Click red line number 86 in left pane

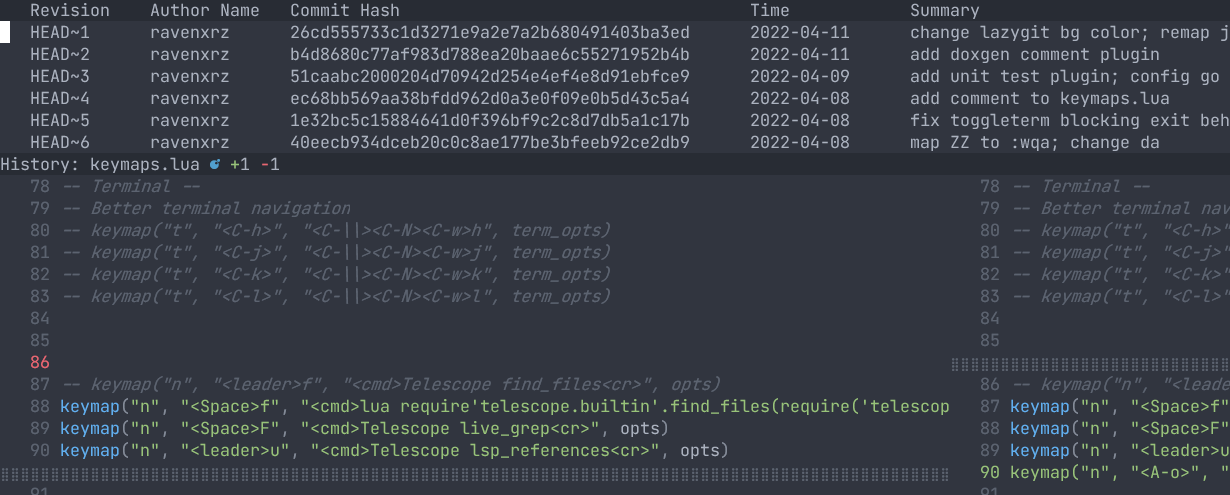coord(40,362)
